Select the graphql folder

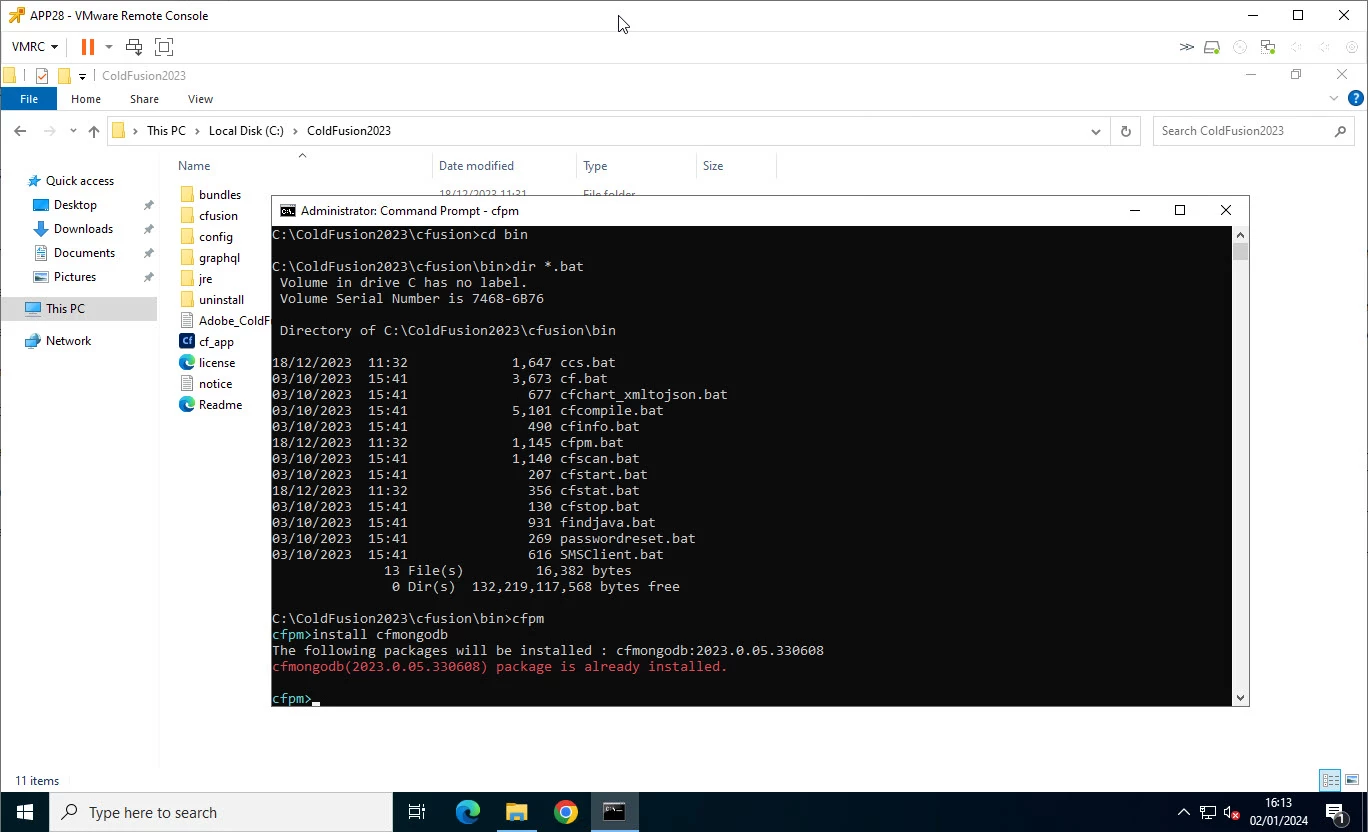219,258
